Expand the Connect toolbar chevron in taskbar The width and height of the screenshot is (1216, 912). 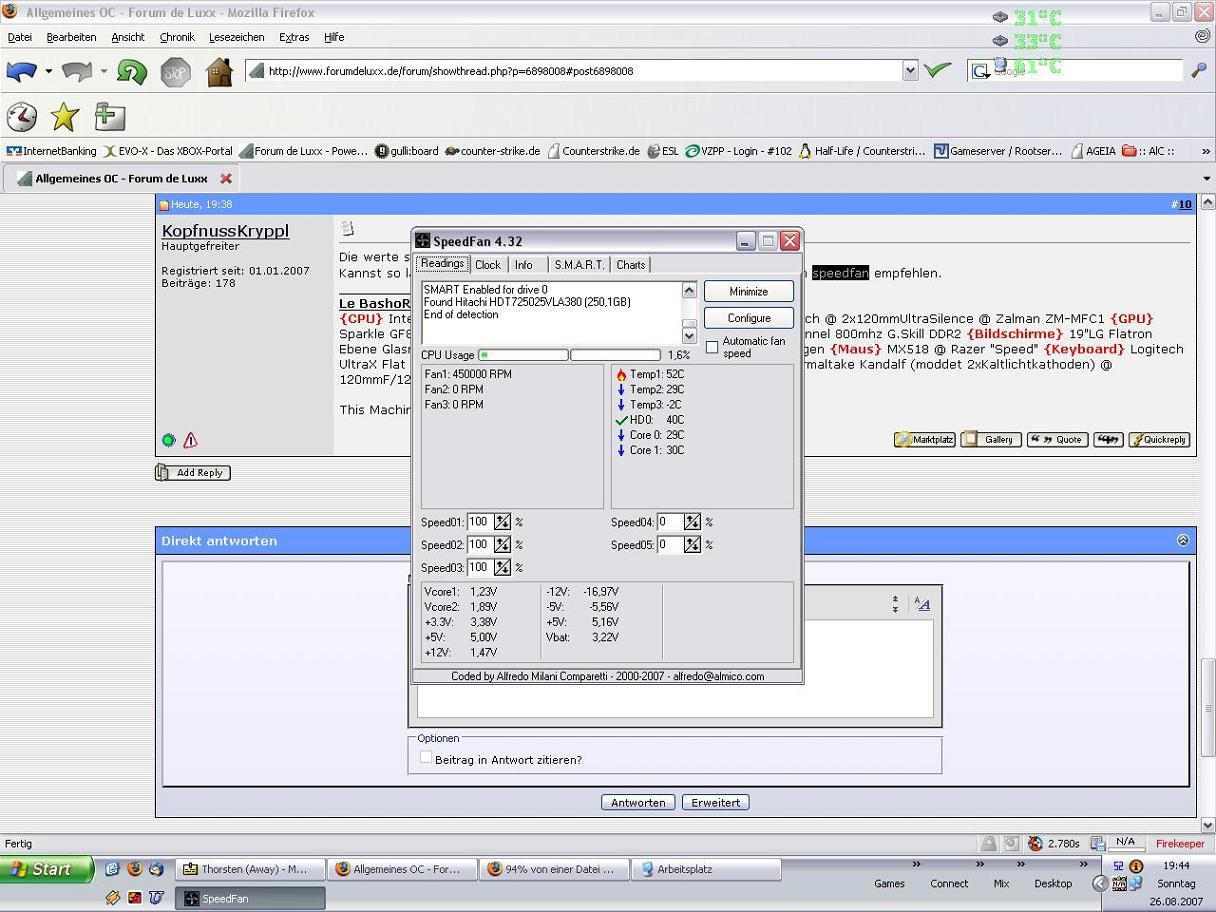click(981, 865)
